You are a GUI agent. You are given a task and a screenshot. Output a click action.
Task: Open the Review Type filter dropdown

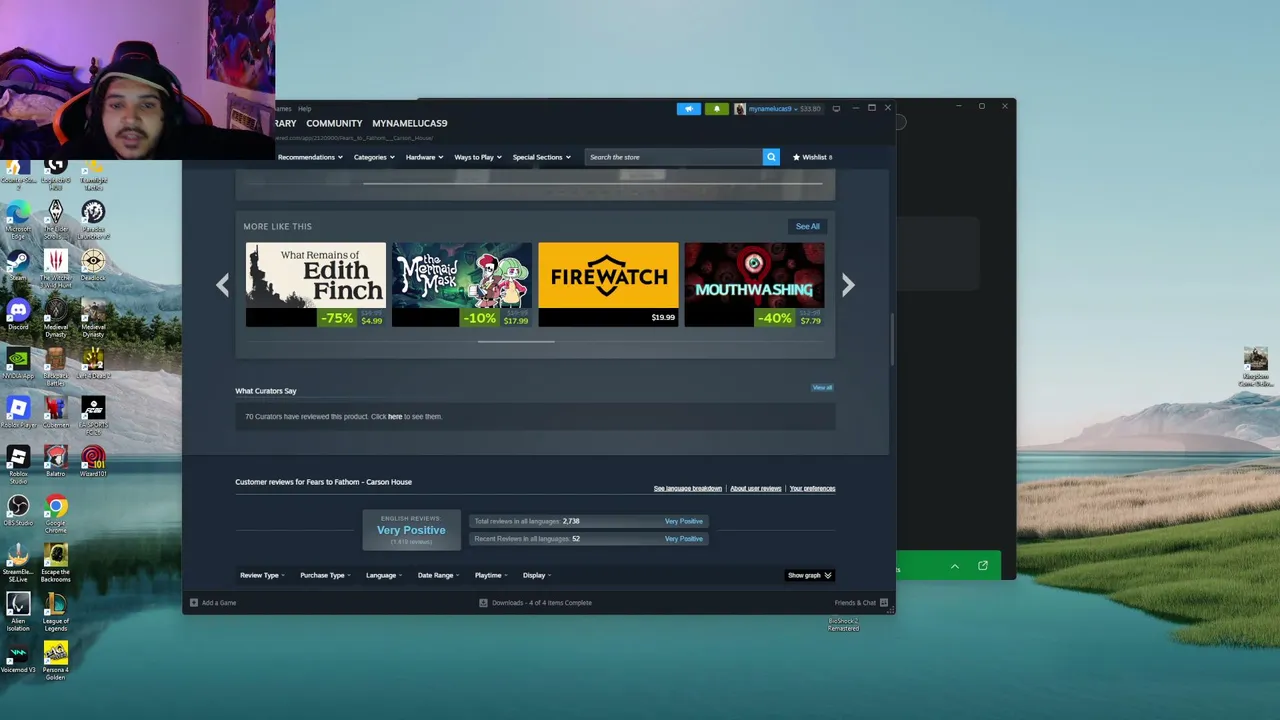click(262, 575)
